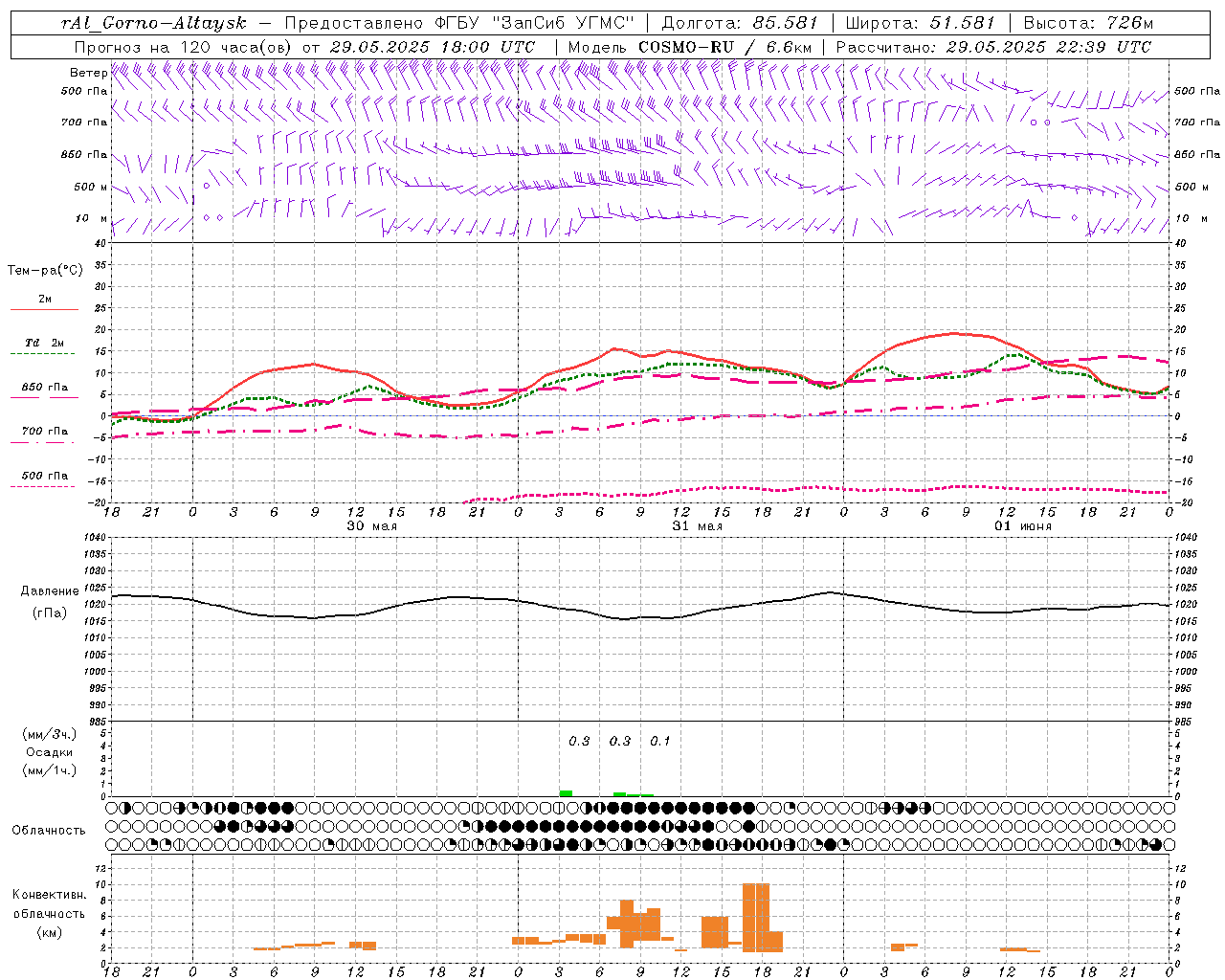Click the 2м temperature legend entry
The width and height of the screenshot is (1225, 980).
point(44,302)
